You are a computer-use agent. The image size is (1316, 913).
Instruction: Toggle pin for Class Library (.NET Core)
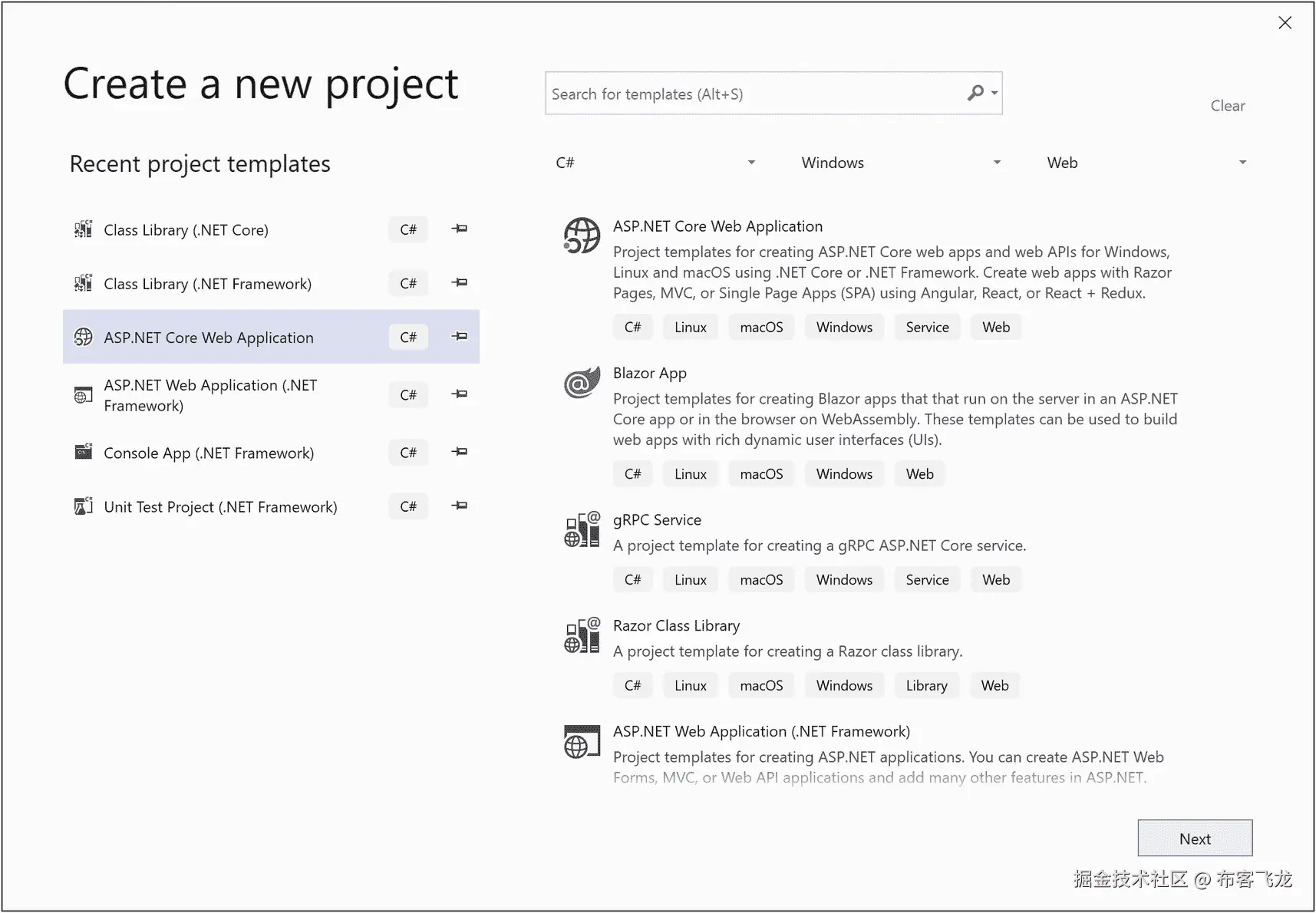click(x=460, y=229)
